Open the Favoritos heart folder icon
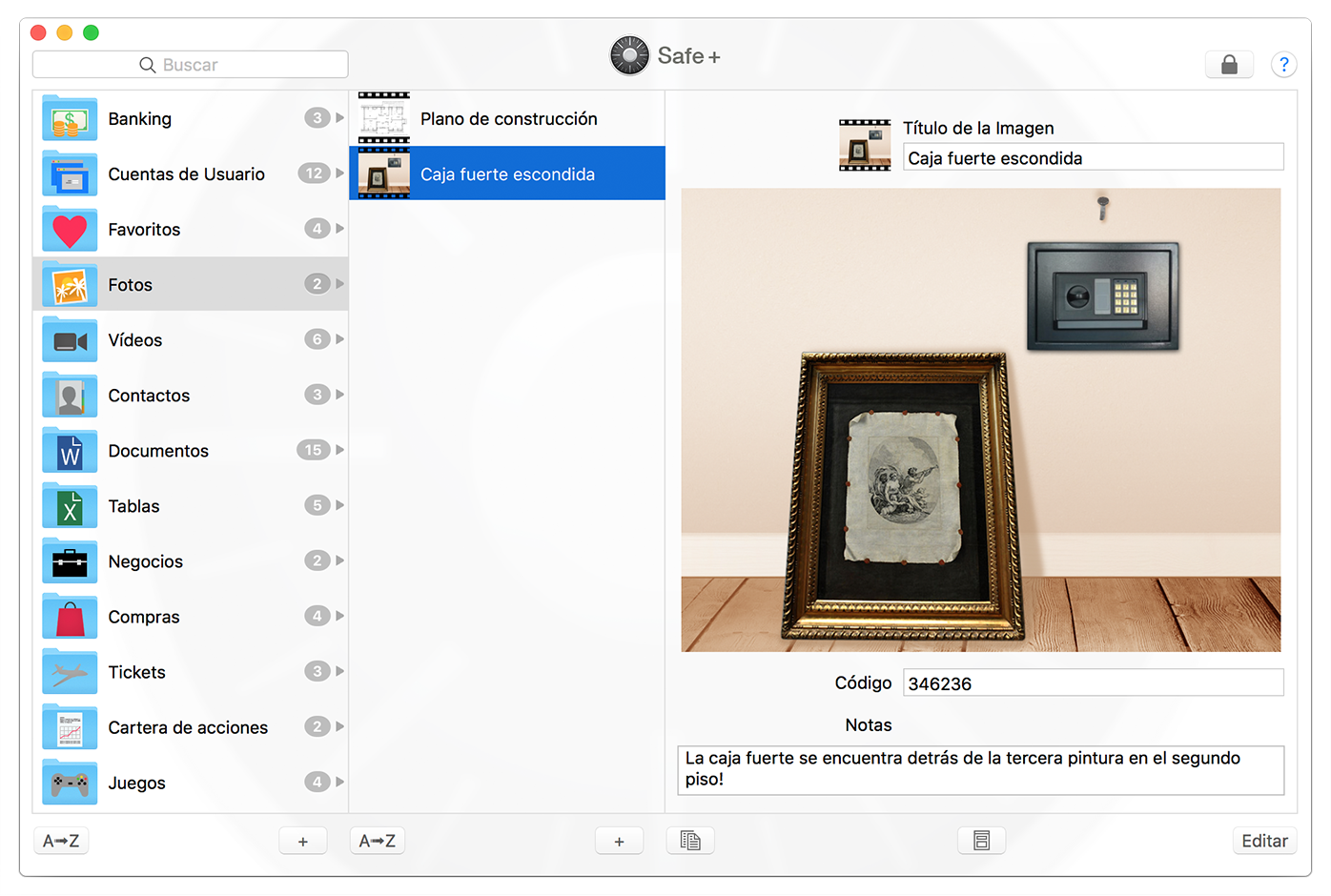The width and height of the screenshot is (1331, 896). pyautogui.click(x=70, y=229)
